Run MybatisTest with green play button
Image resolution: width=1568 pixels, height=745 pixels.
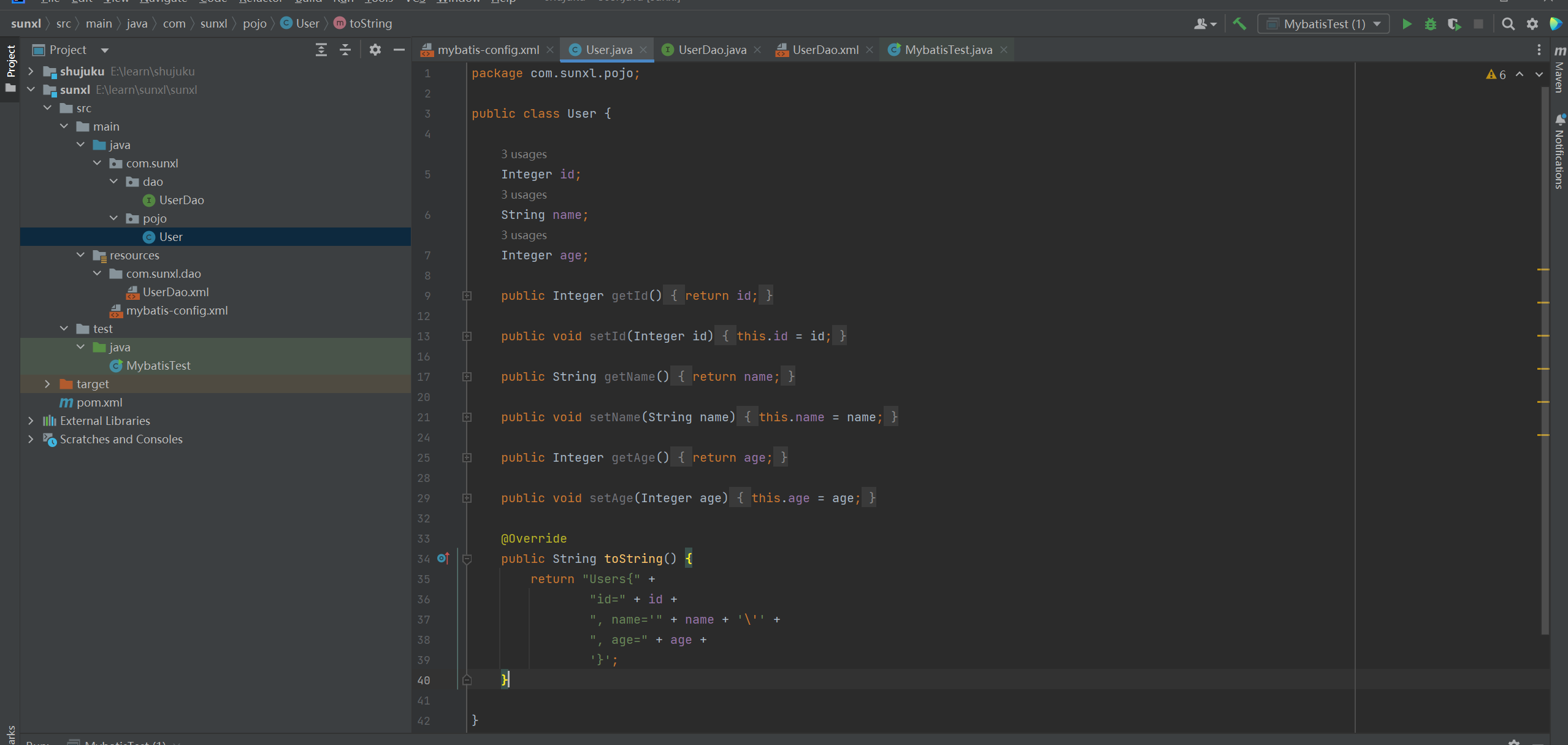[1407, 24]
